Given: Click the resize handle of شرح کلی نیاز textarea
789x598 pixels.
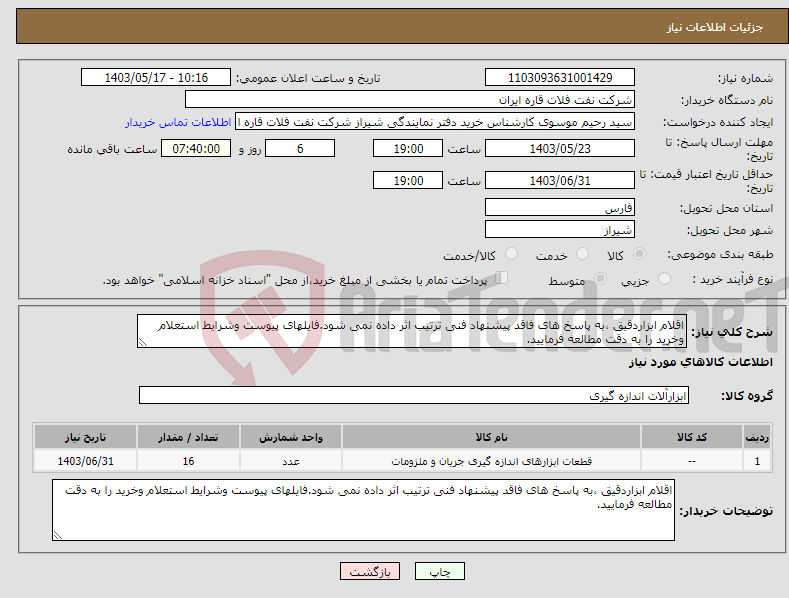Looking at the screenshot, I should pos(142,343).
